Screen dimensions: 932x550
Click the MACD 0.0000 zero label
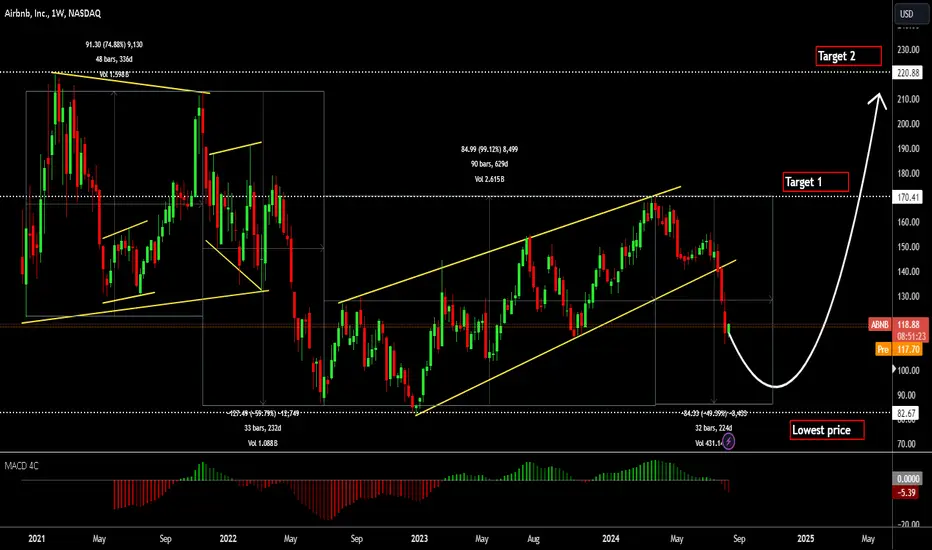pos(908,479)
